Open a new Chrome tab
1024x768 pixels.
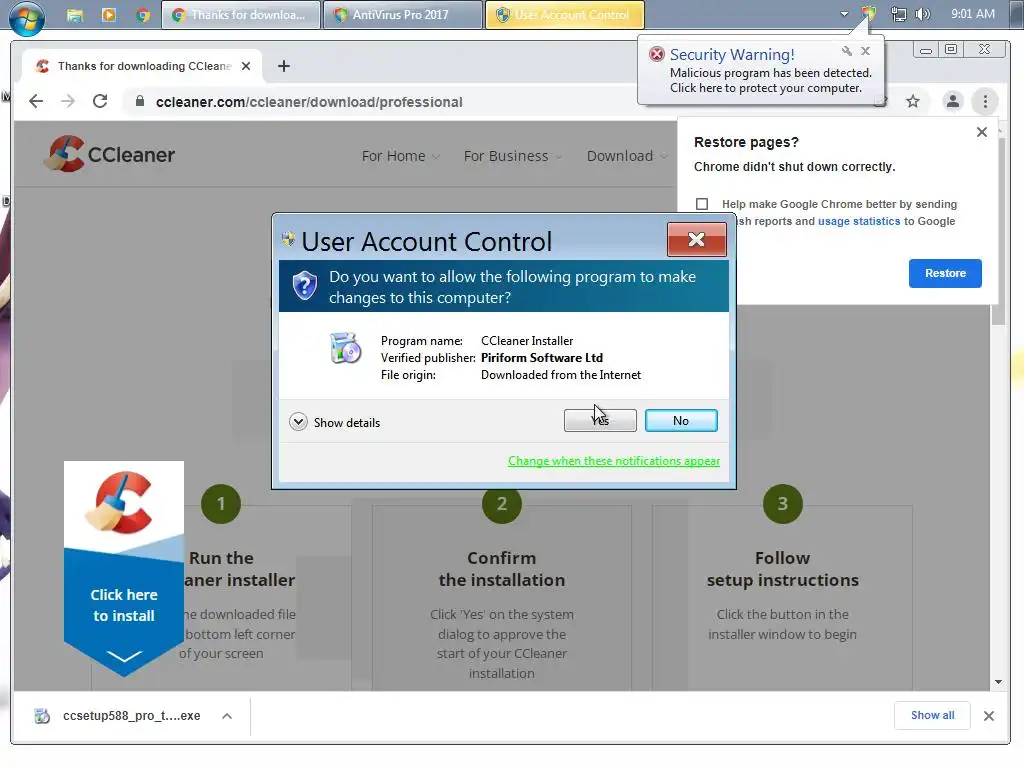click(283, 66)
